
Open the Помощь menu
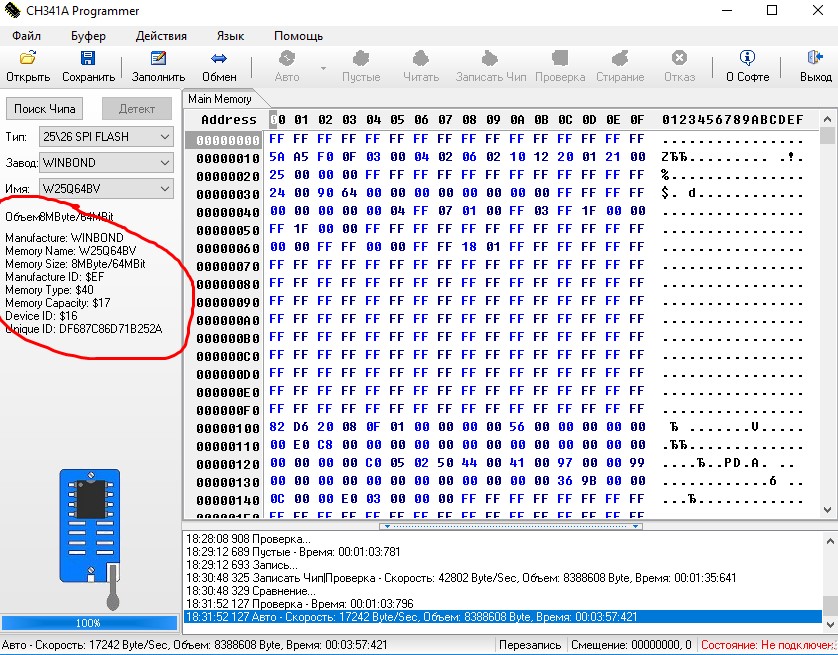(298, 36)
